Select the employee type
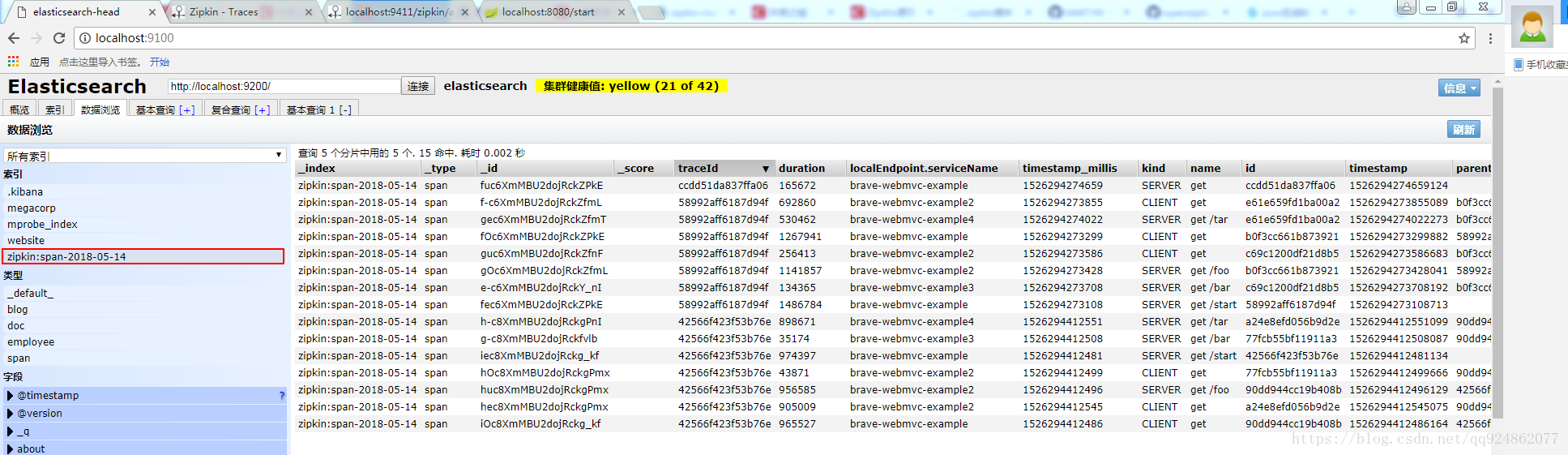This screenshot has height=455, width=1568. click(144, 342)
